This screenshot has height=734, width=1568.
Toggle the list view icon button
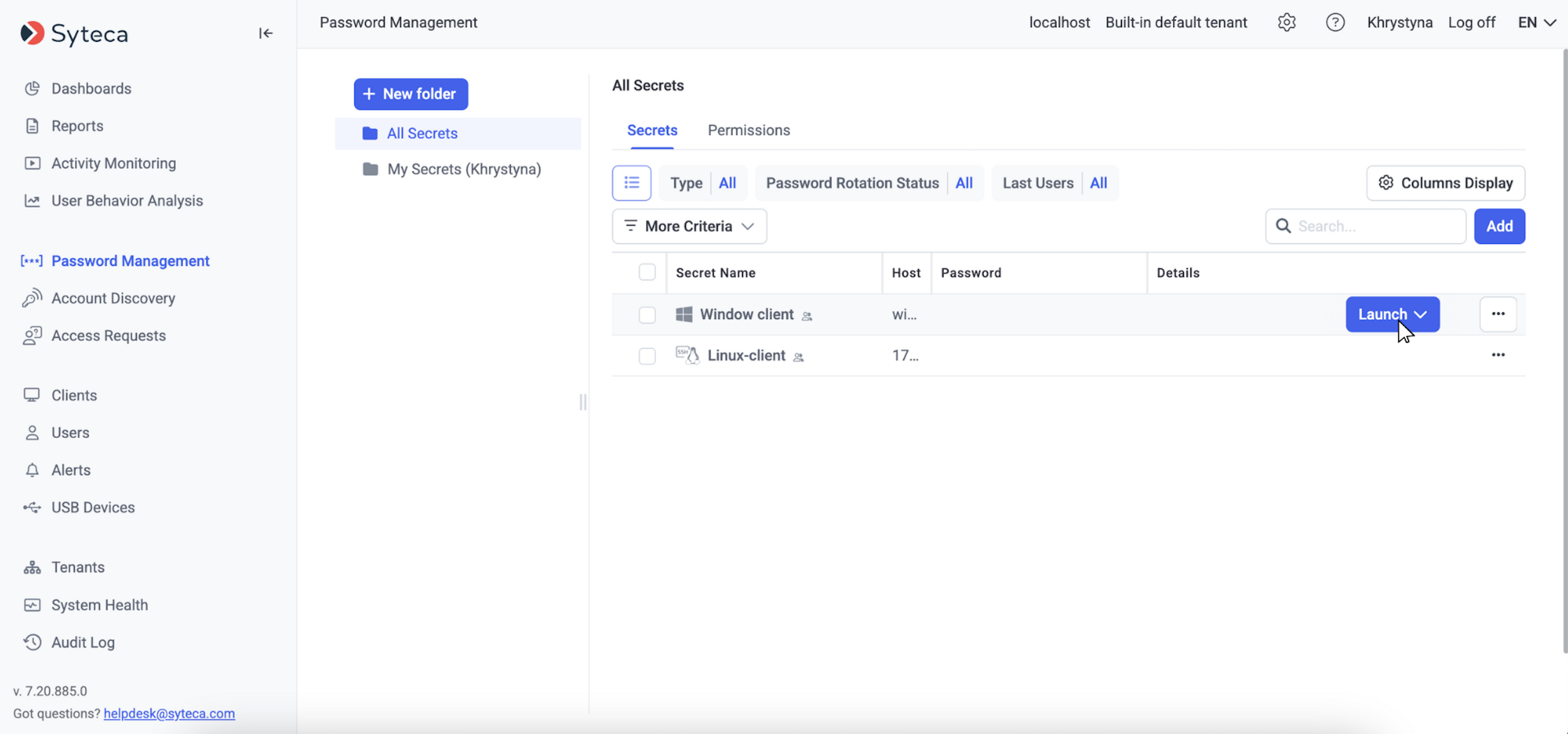[x=631, y=183]
